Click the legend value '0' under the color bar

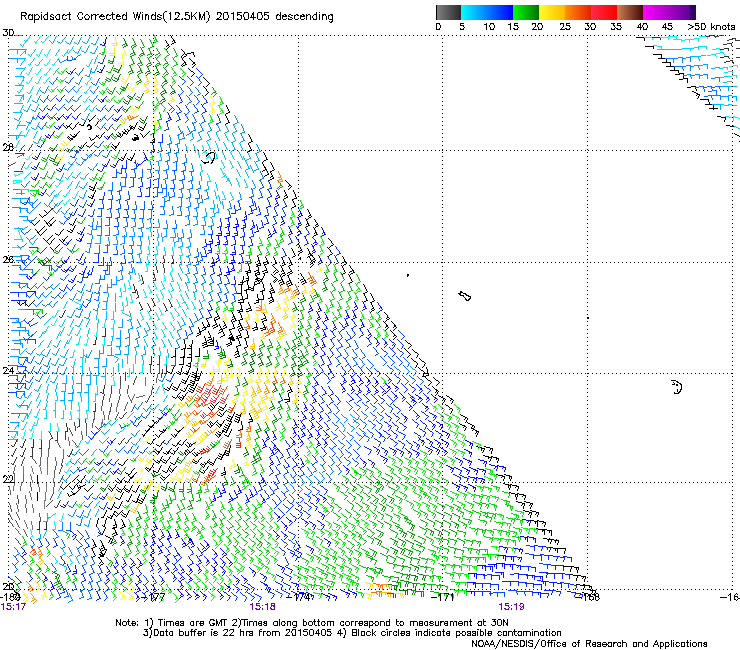pyautogui.click(x=438, y=27)
